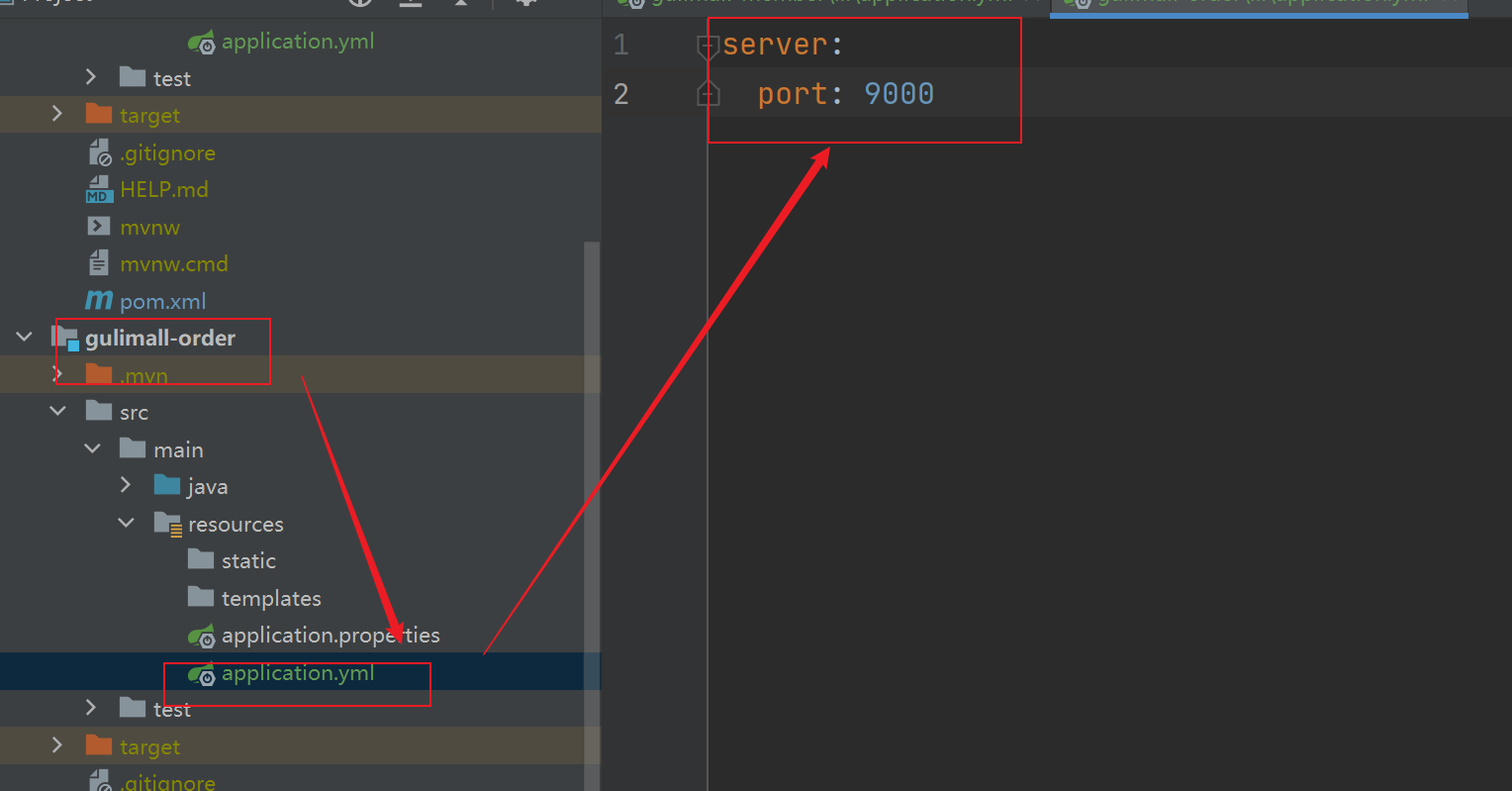1512x791 pixels.
Task: Select the resources folder name
Action: point(236,524)
